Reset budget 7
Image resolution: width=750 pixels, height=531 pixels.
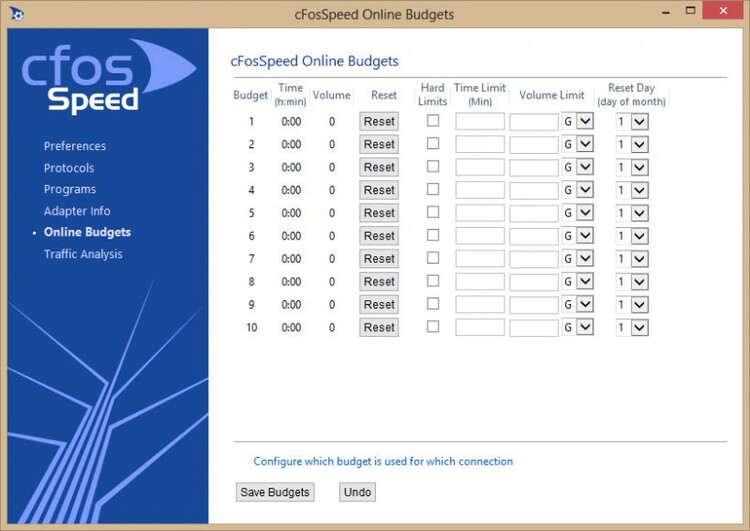[379, 259]
